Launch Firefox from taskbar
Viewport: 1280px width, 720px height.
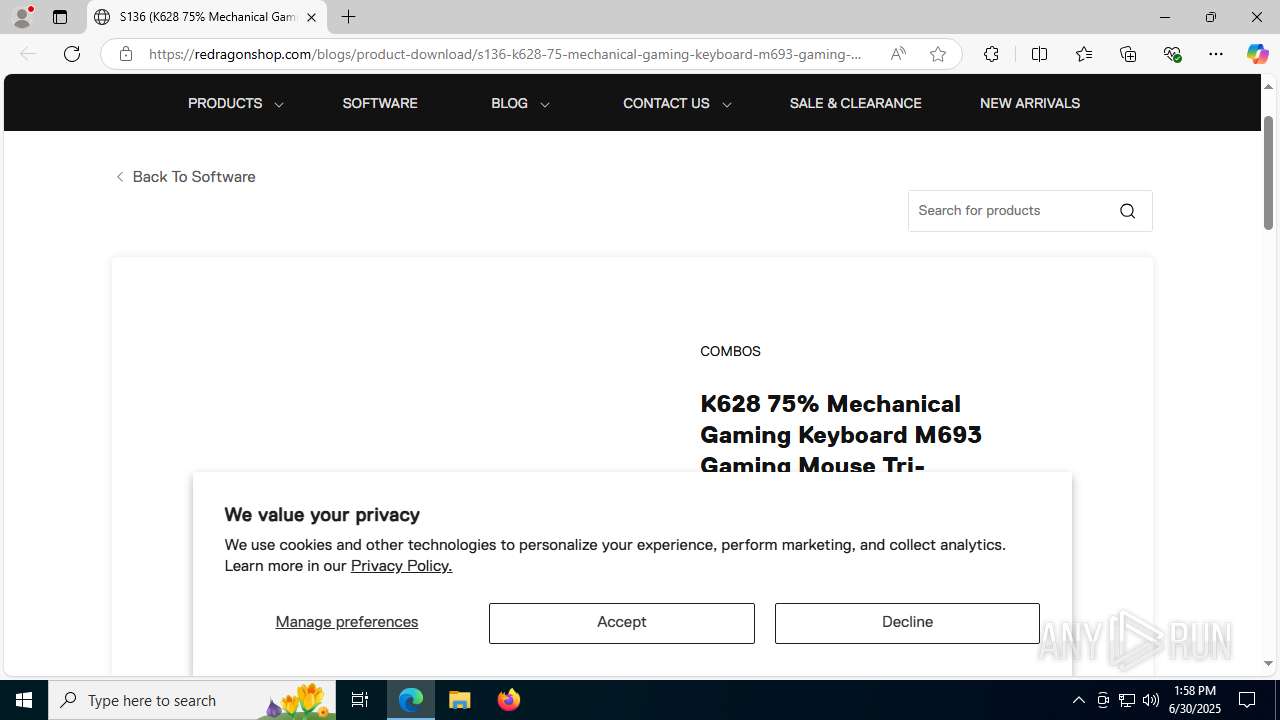[509, 700]
